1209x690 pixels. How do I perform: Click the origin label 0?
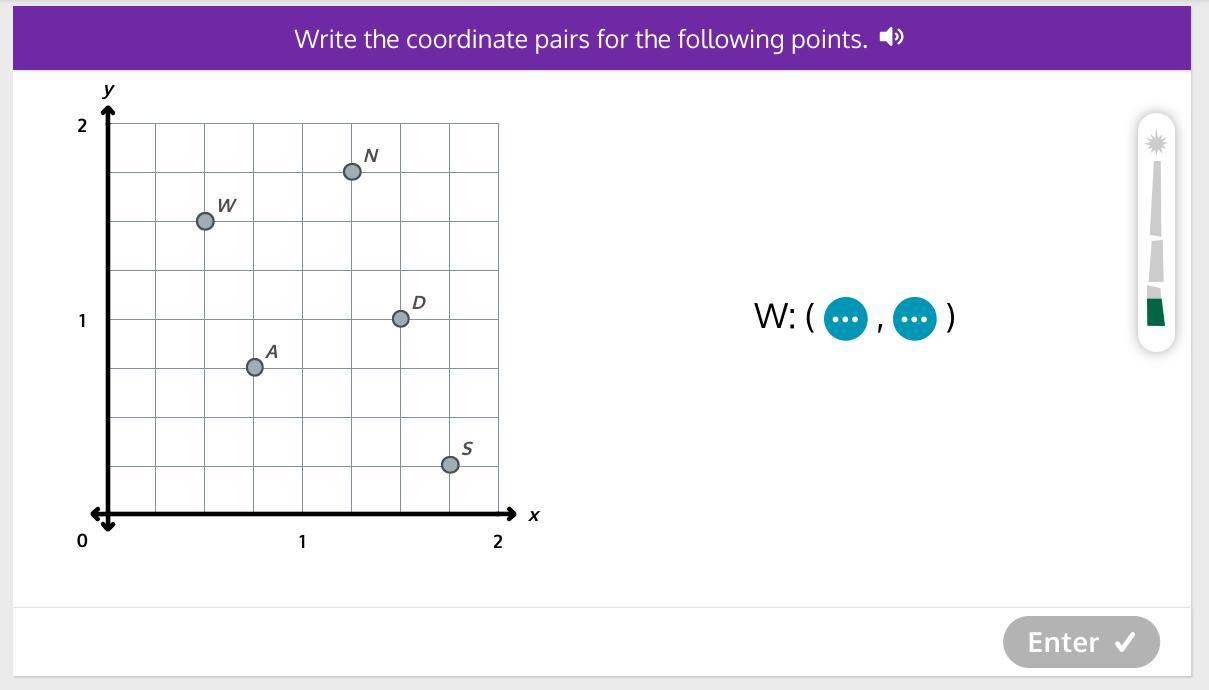pos(82,541)
